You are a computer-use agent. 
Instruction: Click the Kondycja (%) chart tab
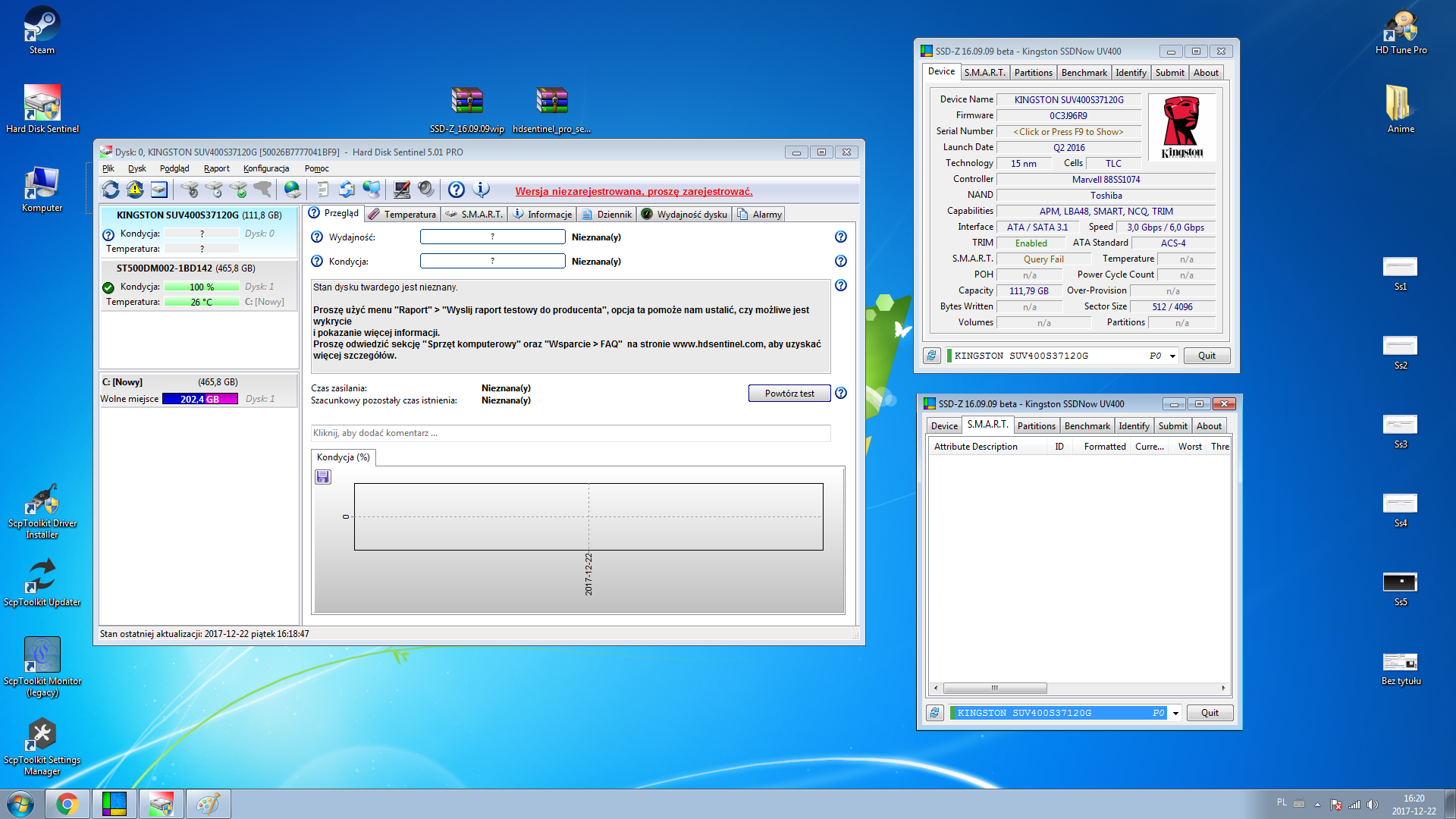tap(343, 457)
